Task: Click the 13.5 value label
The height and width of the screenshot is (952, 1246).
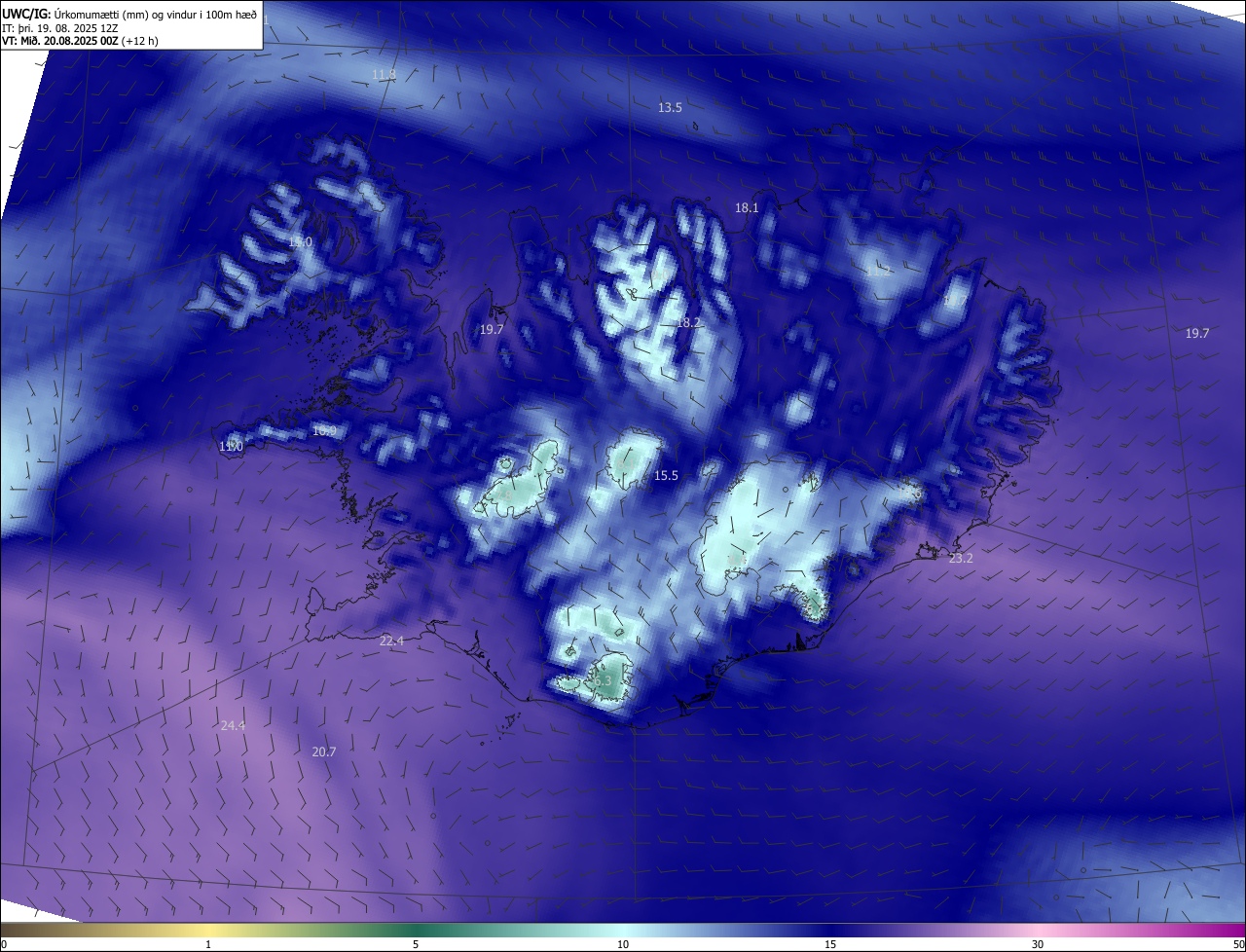Action: point(670,108)
